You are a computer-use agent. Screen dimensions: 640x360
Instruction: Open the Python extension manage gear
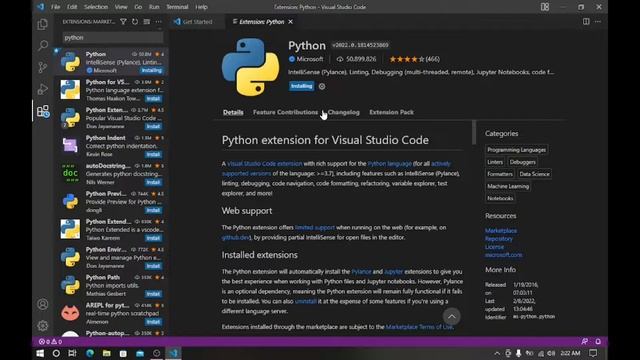click(x=322, y=86)
